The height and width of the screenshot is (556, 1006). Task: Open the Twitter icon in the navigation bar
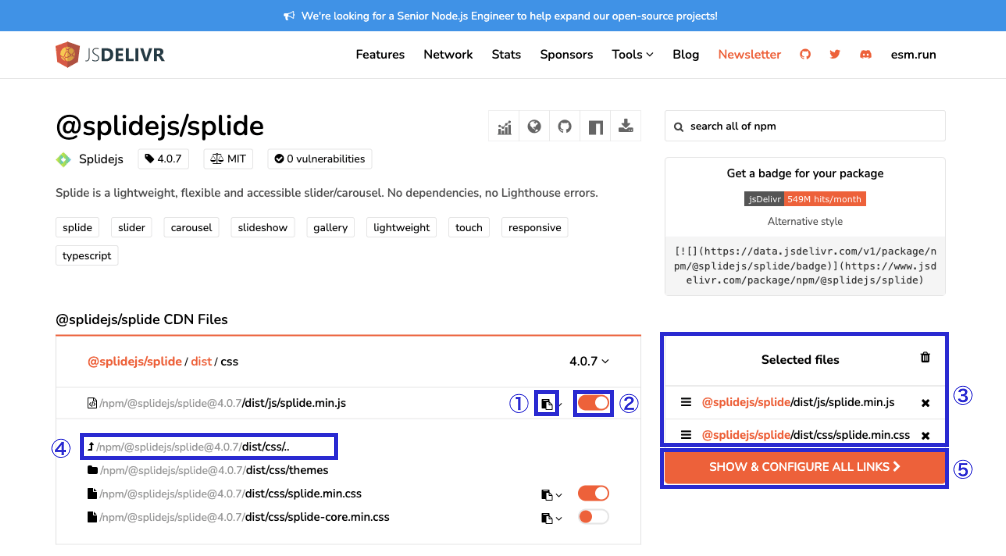[x=835, y=55]
